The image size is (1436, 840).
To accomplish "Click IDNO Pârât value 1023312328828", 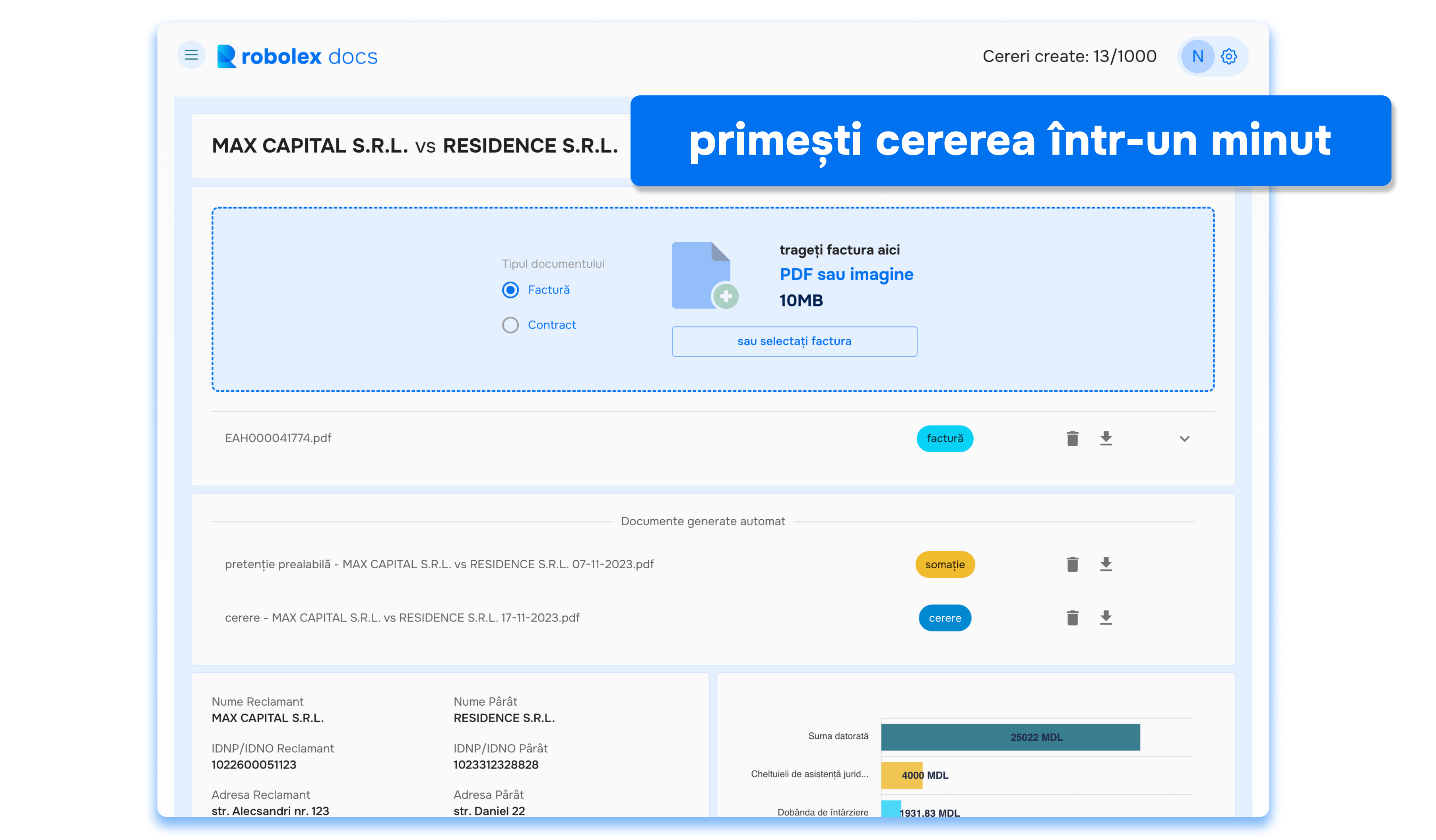I will pyautogui.click(x=496, y=765).
